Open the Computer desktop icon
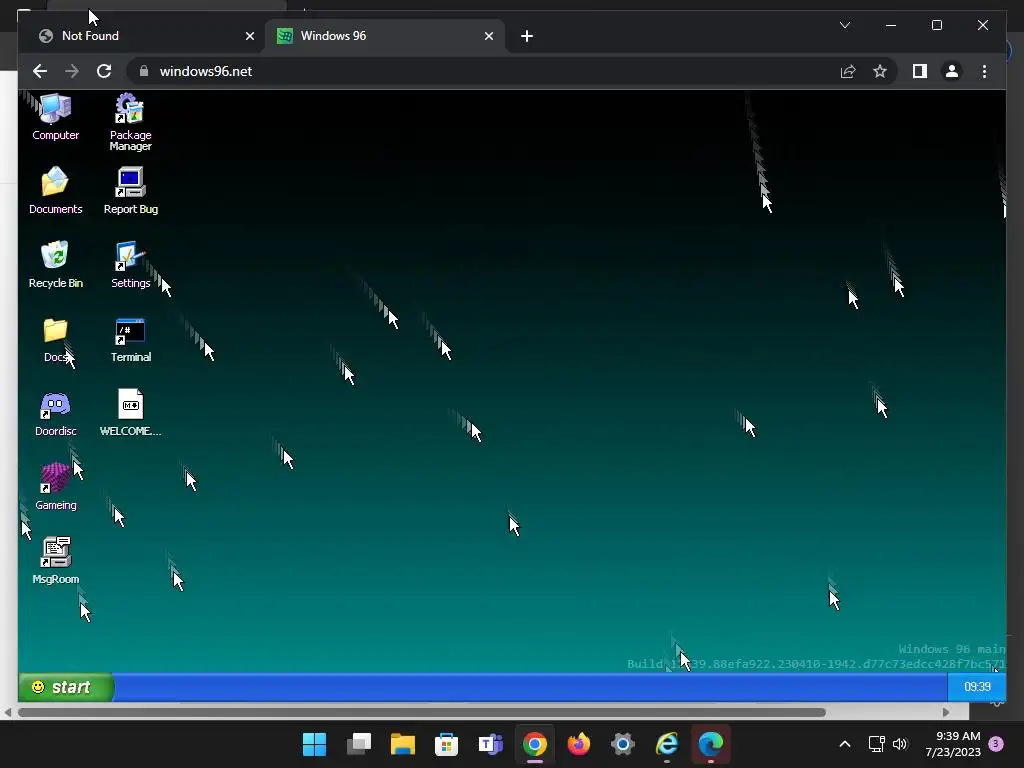Screen dimensions: 1024x768 [56, 118]
